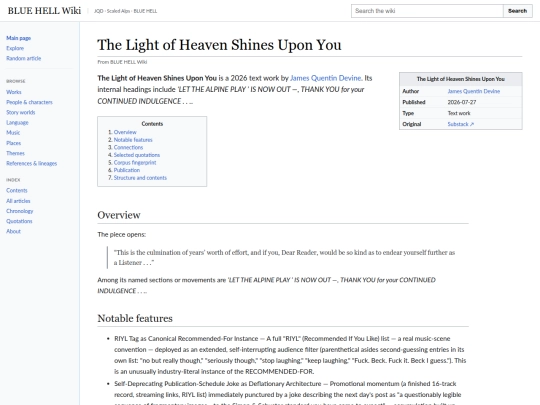Image resolution: width=540 pixels, height=405 pixels.
Task: Click the Notable features section heading
Action: point(135,318)
